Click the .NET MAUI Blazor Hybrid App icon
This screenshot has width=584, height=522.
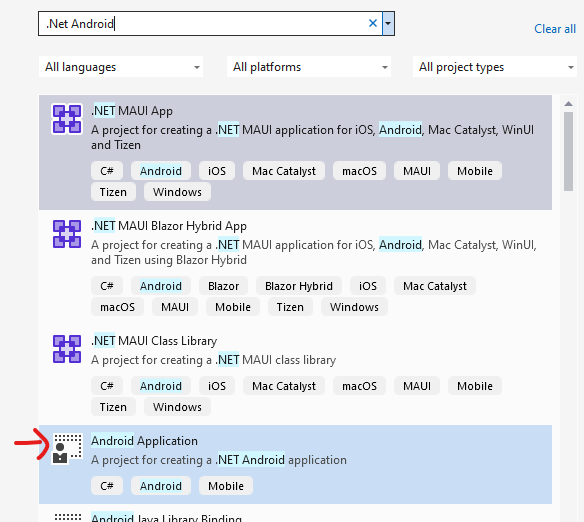pyautogui.click(x=67, y=234)
